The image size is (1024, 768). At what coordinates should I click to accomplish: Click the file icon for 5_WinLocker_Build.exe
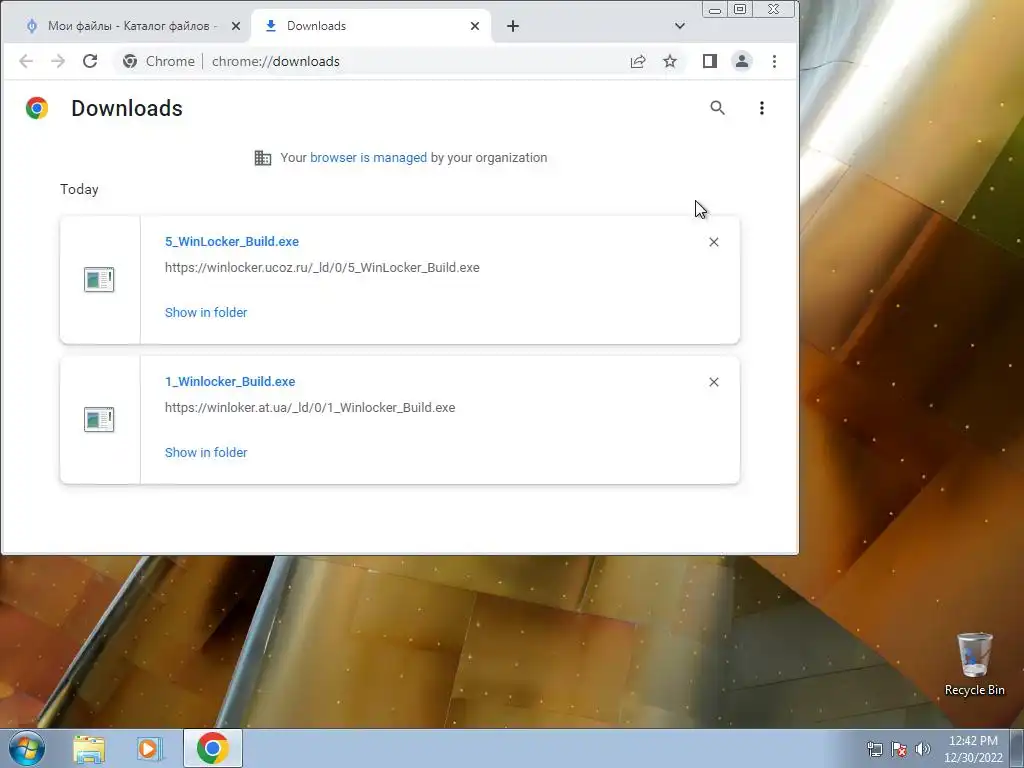point(99,280)
